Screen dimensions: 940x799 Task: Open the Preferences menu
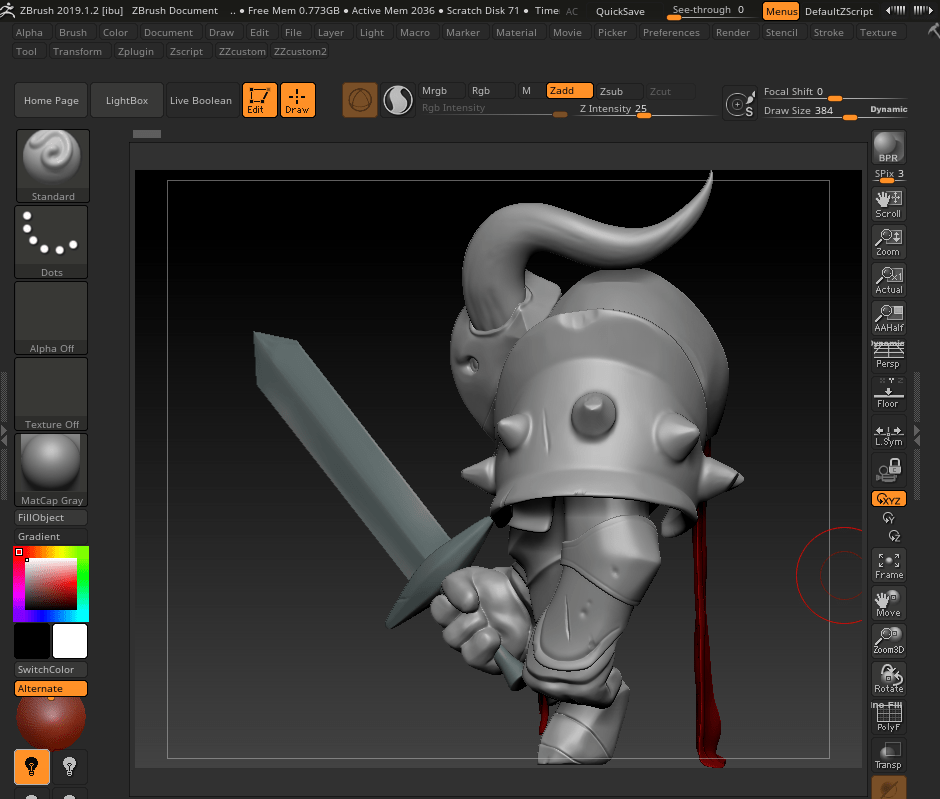point(671,32)
